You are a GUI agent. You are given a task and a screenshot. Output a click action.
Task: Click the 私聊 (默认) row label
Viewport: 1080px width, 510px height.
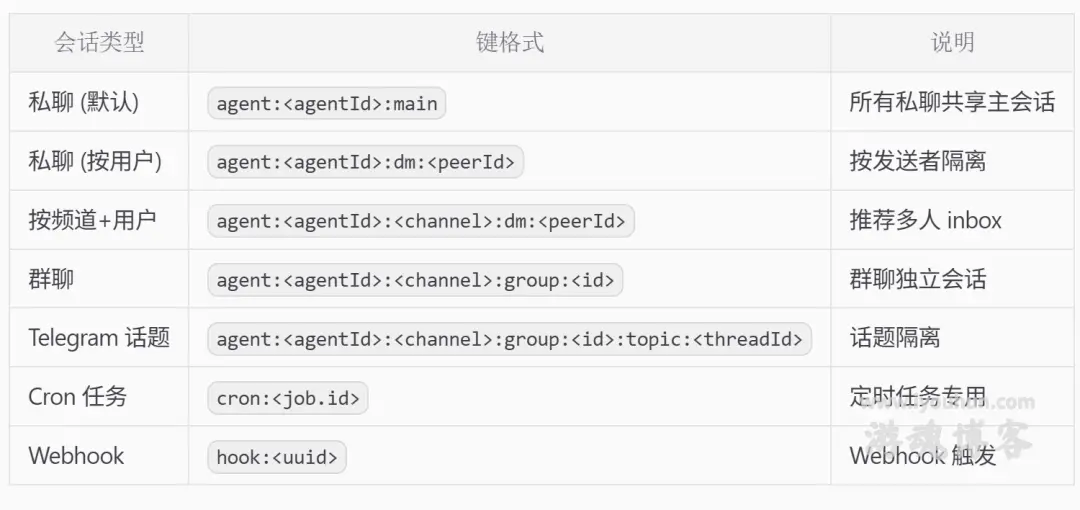click(x=83, y=103)
